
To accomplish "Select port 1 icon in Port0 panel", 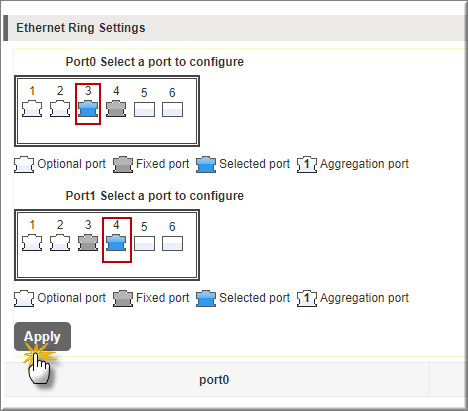I will [32, 109].
